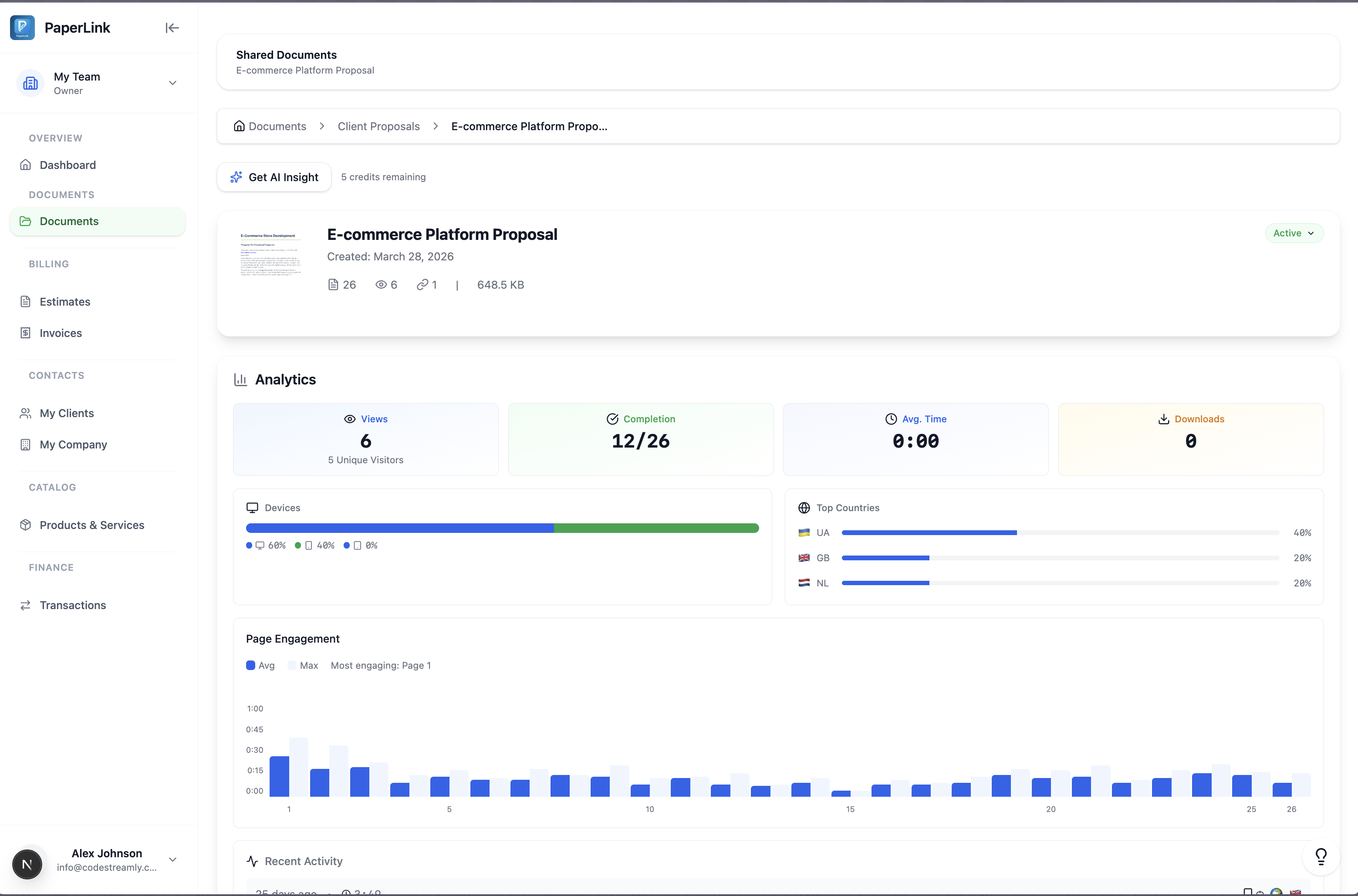This screenshot has width=1358, height=896.
Task: Toggle the Max series legend
Action: [x=303, y=665]
